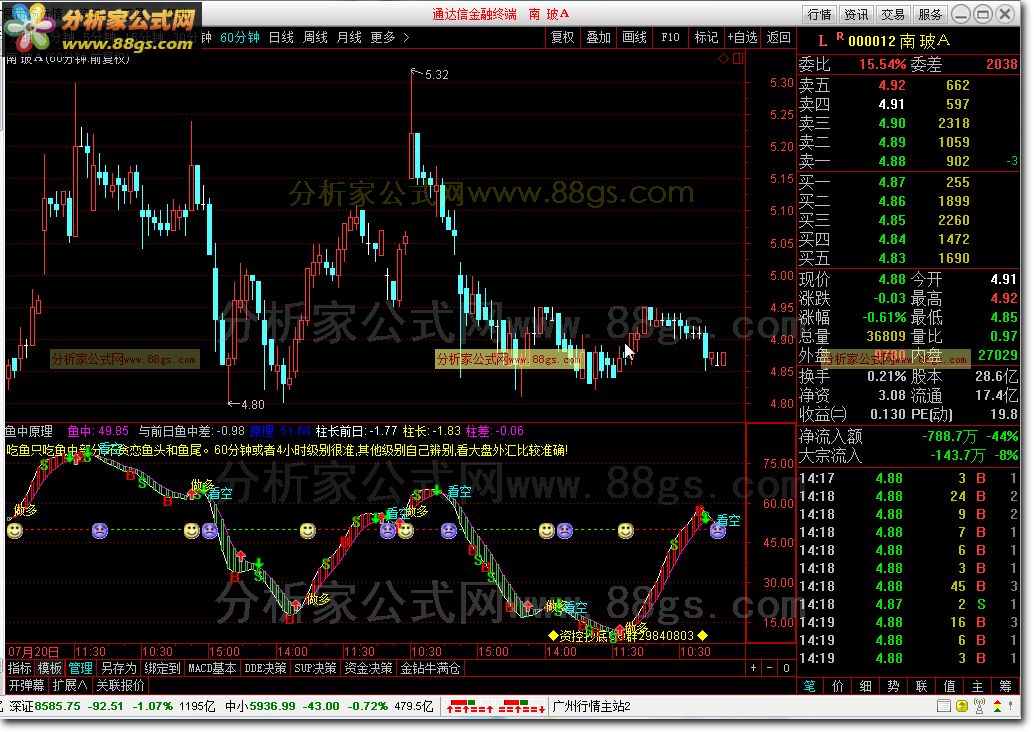Click the minus zoom button
The image size is (1034, 732).
click(x=770, y=668)
